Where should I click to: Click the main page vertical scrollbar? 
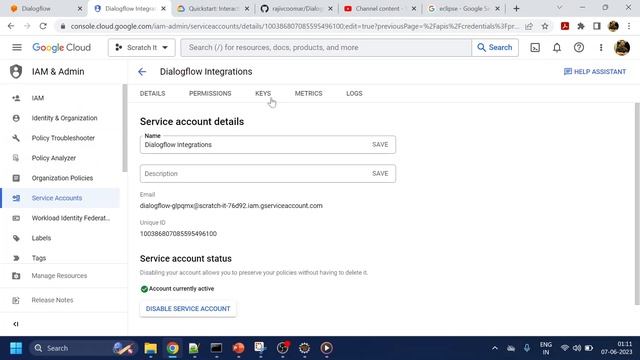coord(637,204)
